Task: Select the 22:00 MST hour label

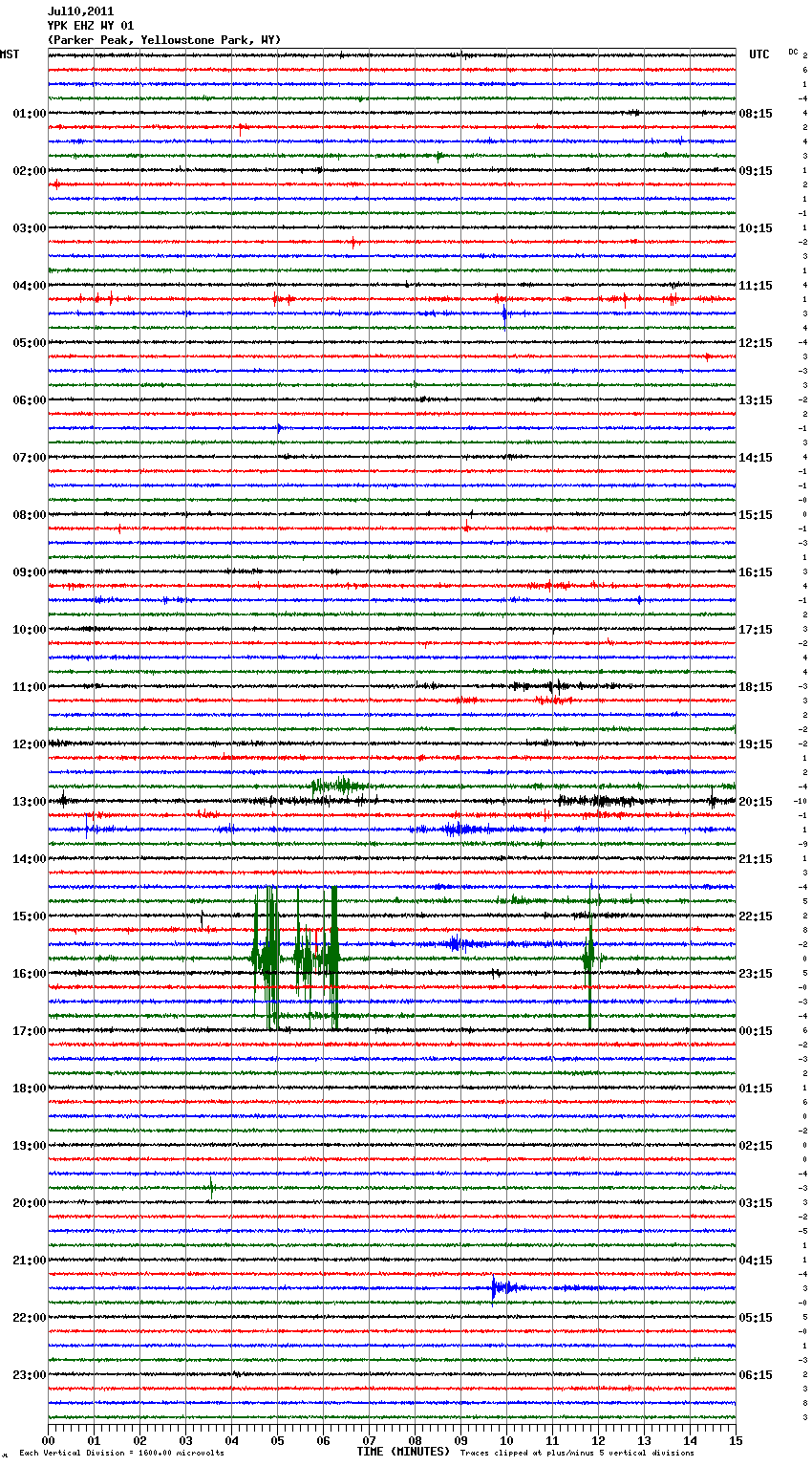Action: [x=30, y=1318]
